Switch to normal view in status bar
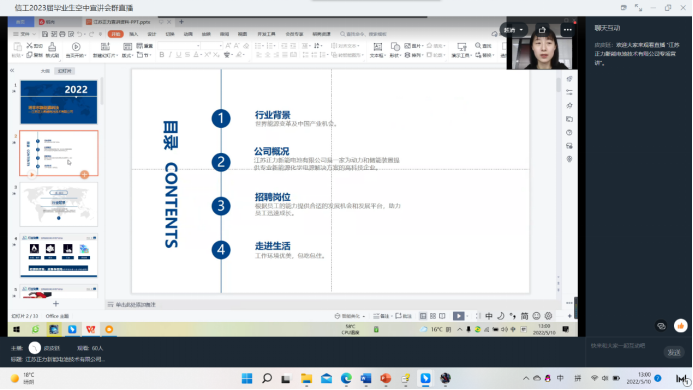The width and height of the screenshot is (693, 390). [x=423, y=316]
